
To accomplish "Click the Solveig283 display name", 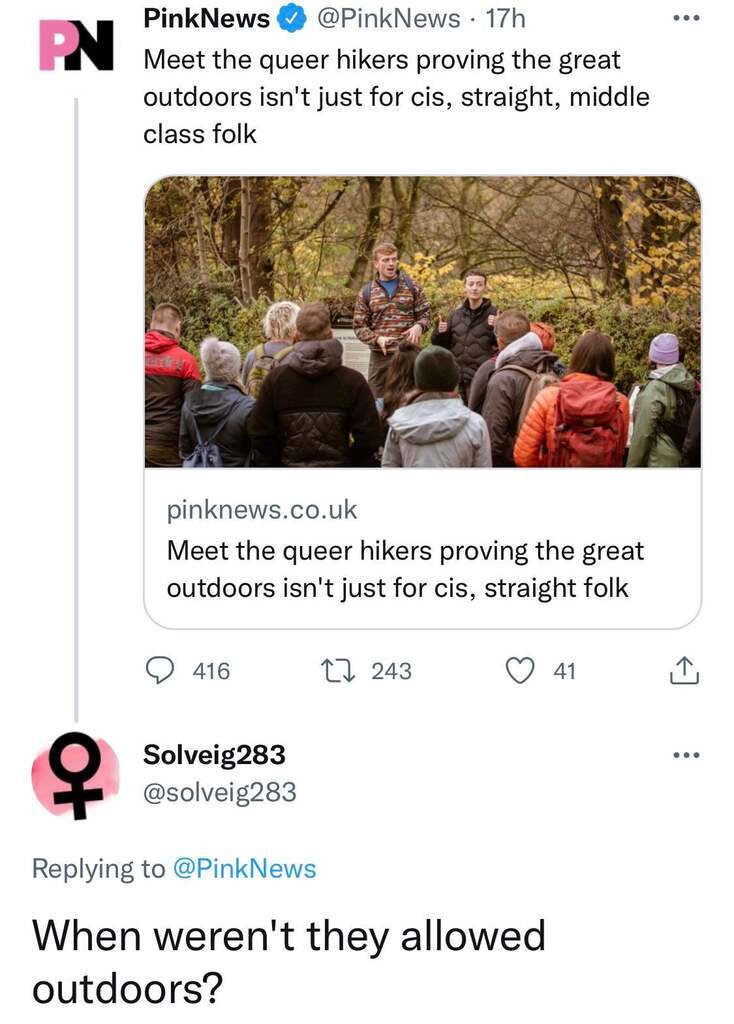I will tap(214, 755).
